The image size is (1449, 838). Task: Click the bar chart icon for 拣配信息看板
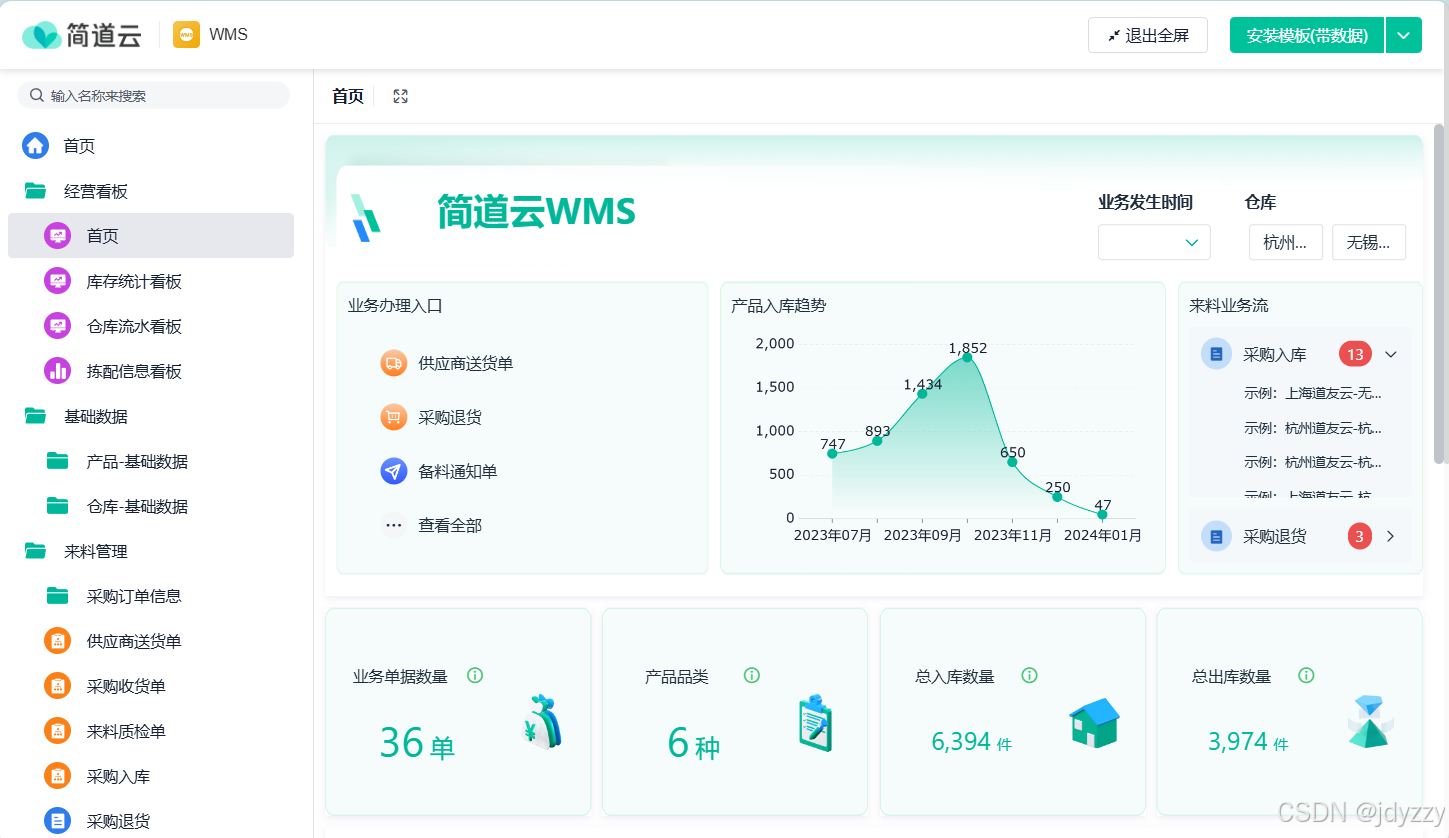58,371
